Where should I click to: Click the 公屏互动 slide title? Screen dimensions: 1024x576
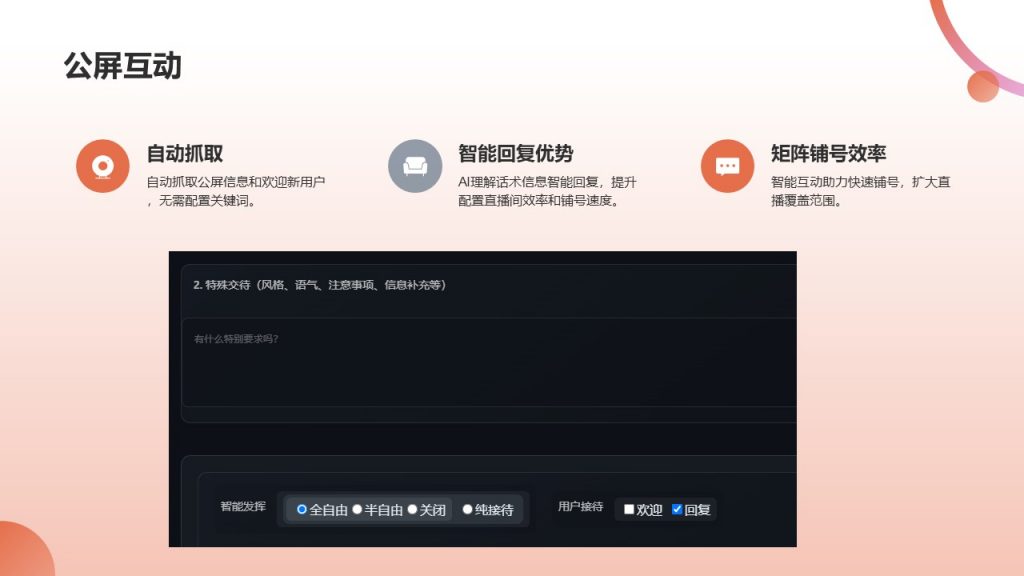pos(122,66)
